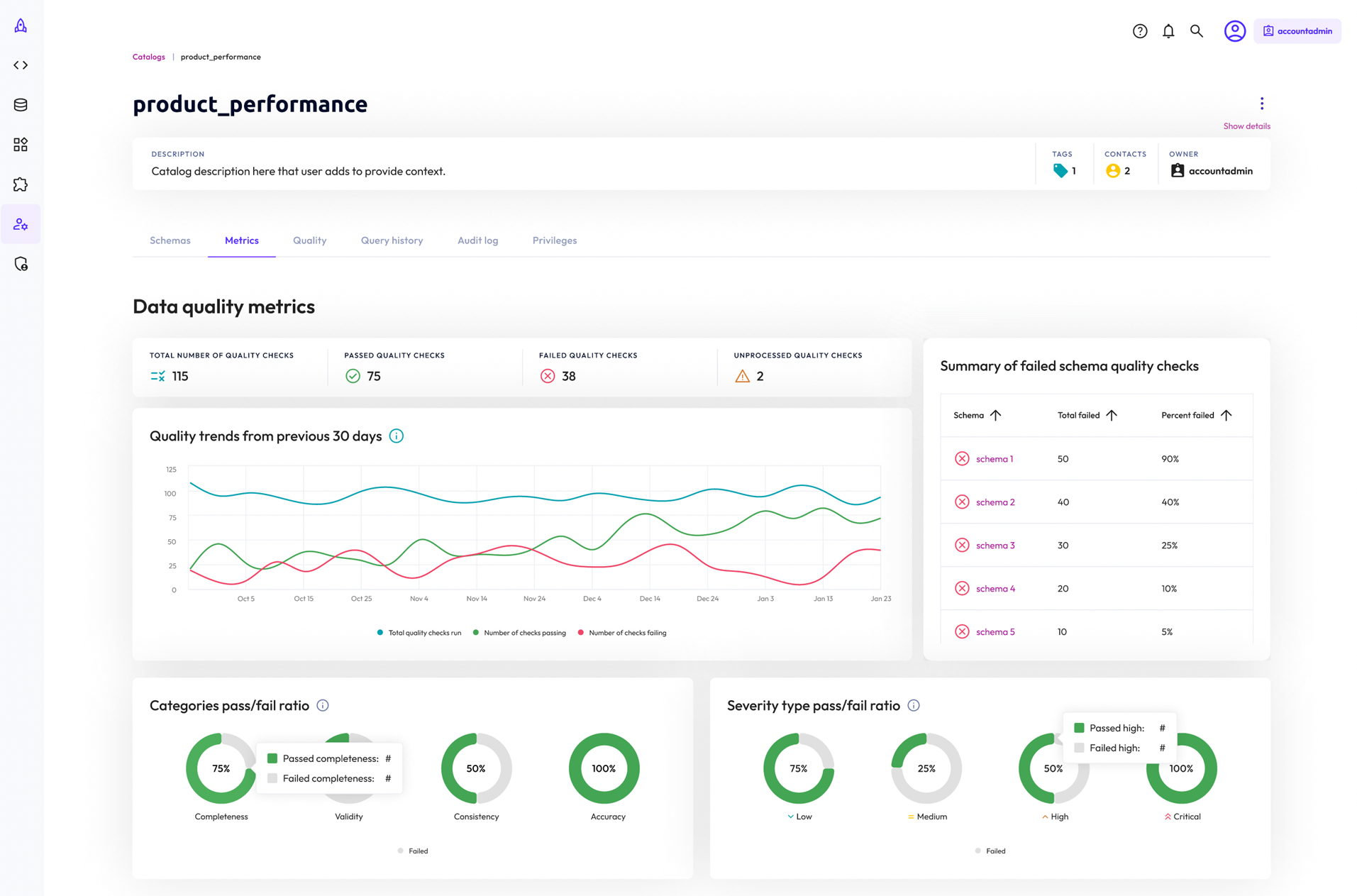Image resolution: width=1357 pixels, height=896 pixels.
Task: Click the Show details link
Action: pos(1246,126)
